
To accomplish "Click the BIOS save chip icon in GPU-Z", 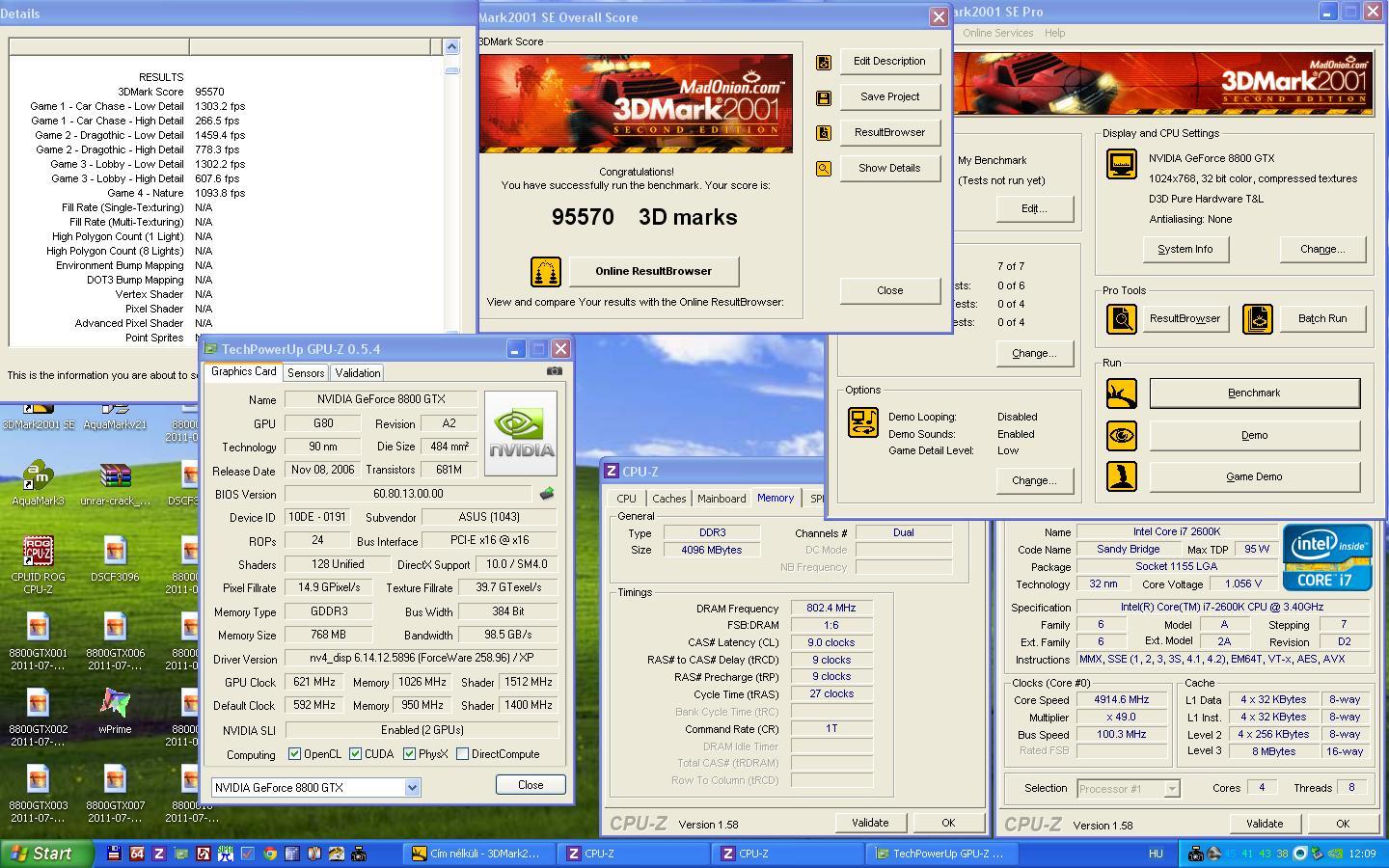I will [547, 494].
